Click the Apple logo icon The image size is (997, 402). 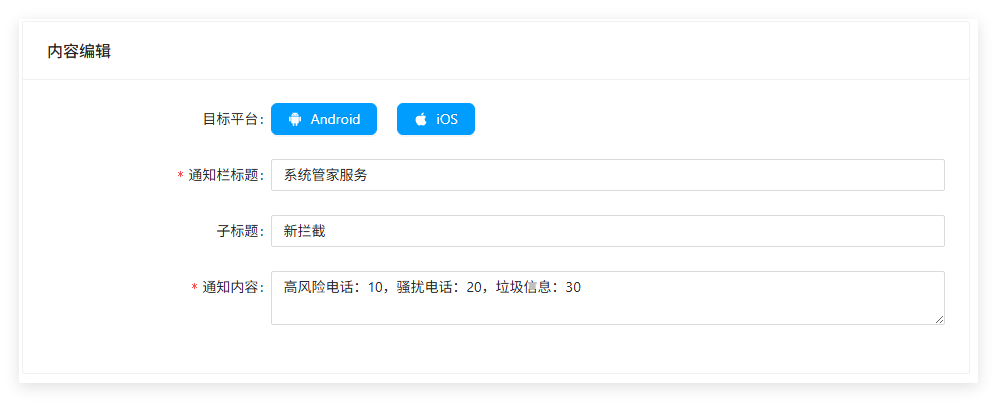coord(421,119)
